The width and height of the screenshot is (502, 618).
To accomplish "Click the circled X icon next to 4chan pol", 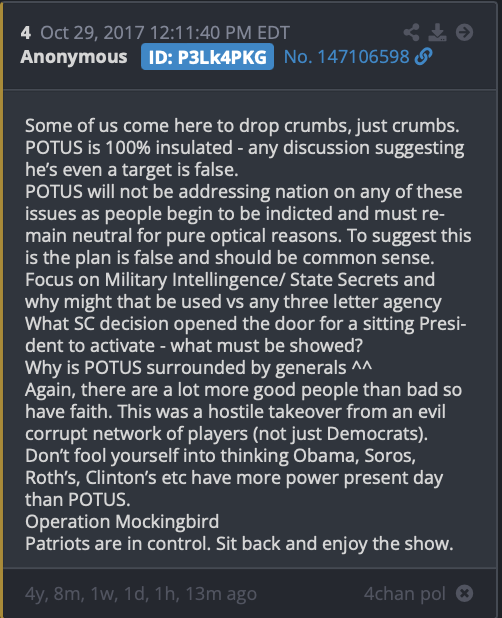I will click(x=464, y=593).
